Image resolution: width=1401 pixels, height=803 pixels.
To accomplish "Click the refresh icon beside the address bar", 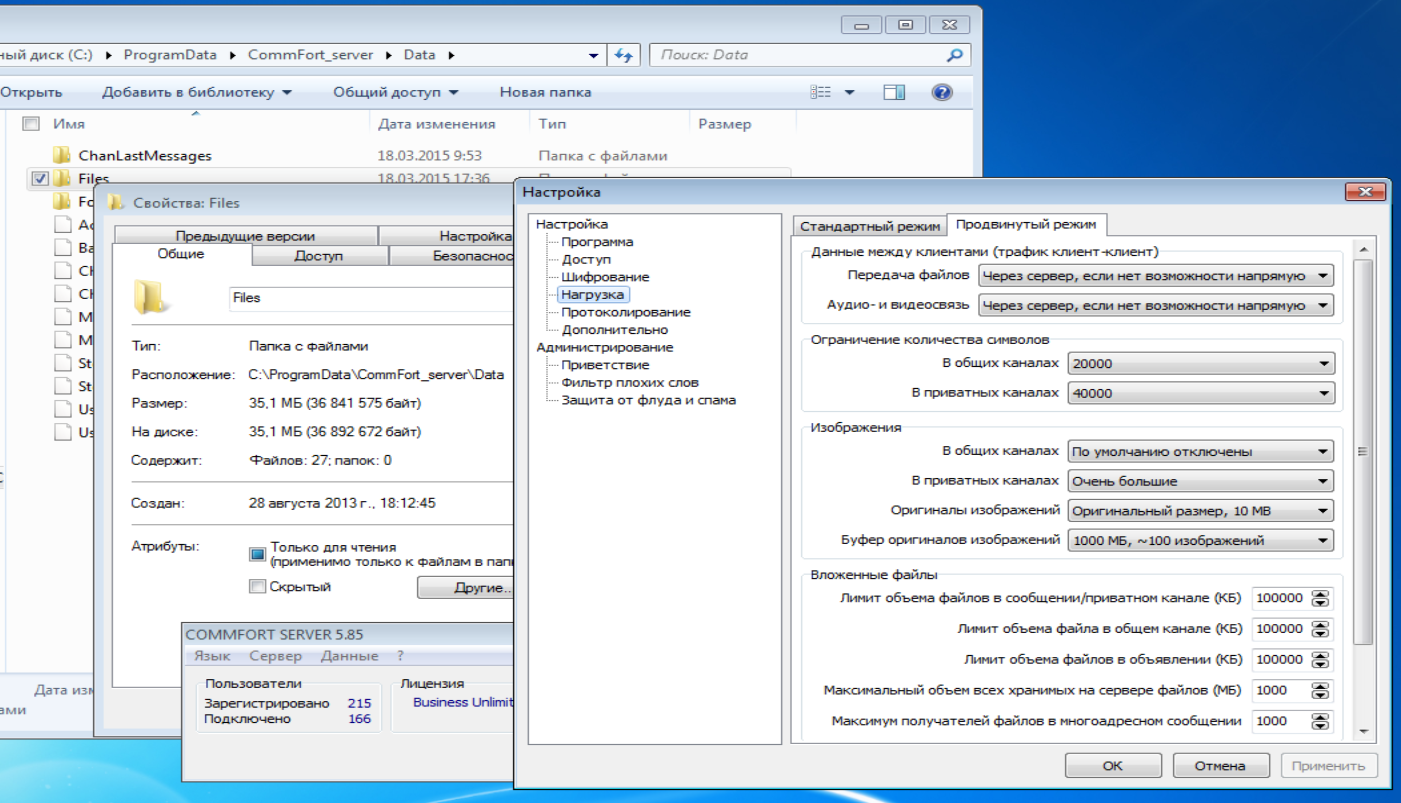I will (x=624, y=55).
